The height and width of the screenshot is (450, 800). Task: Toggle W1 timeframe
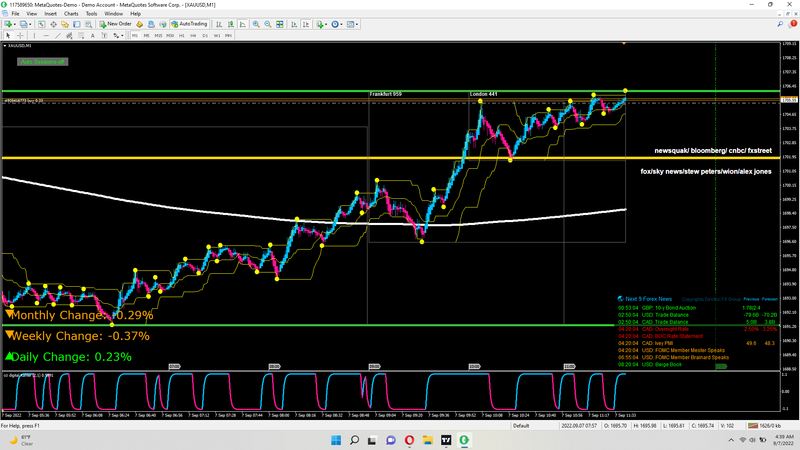(x=217, y=36)
